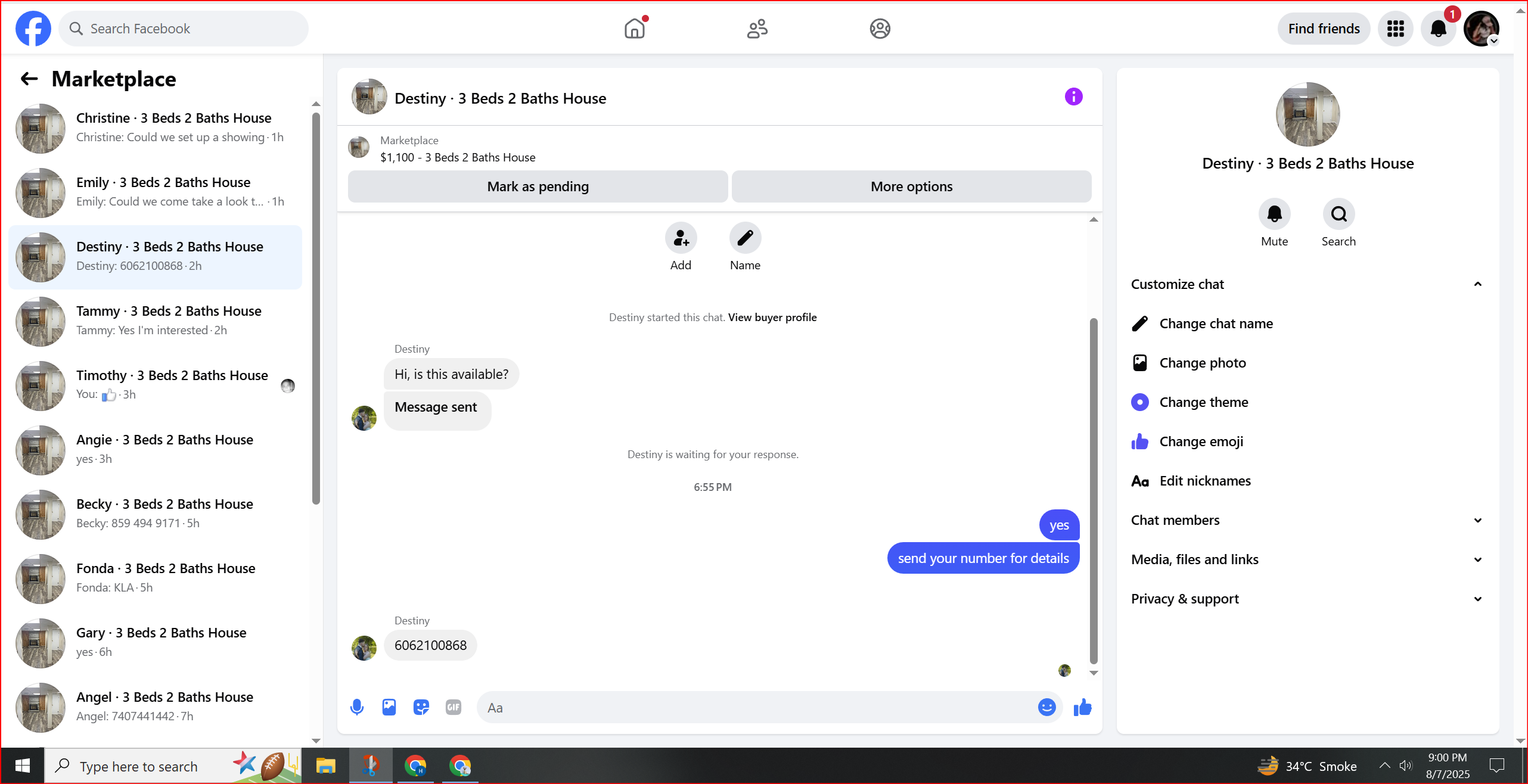Open conversation information purple icon

click(1073, 97)
